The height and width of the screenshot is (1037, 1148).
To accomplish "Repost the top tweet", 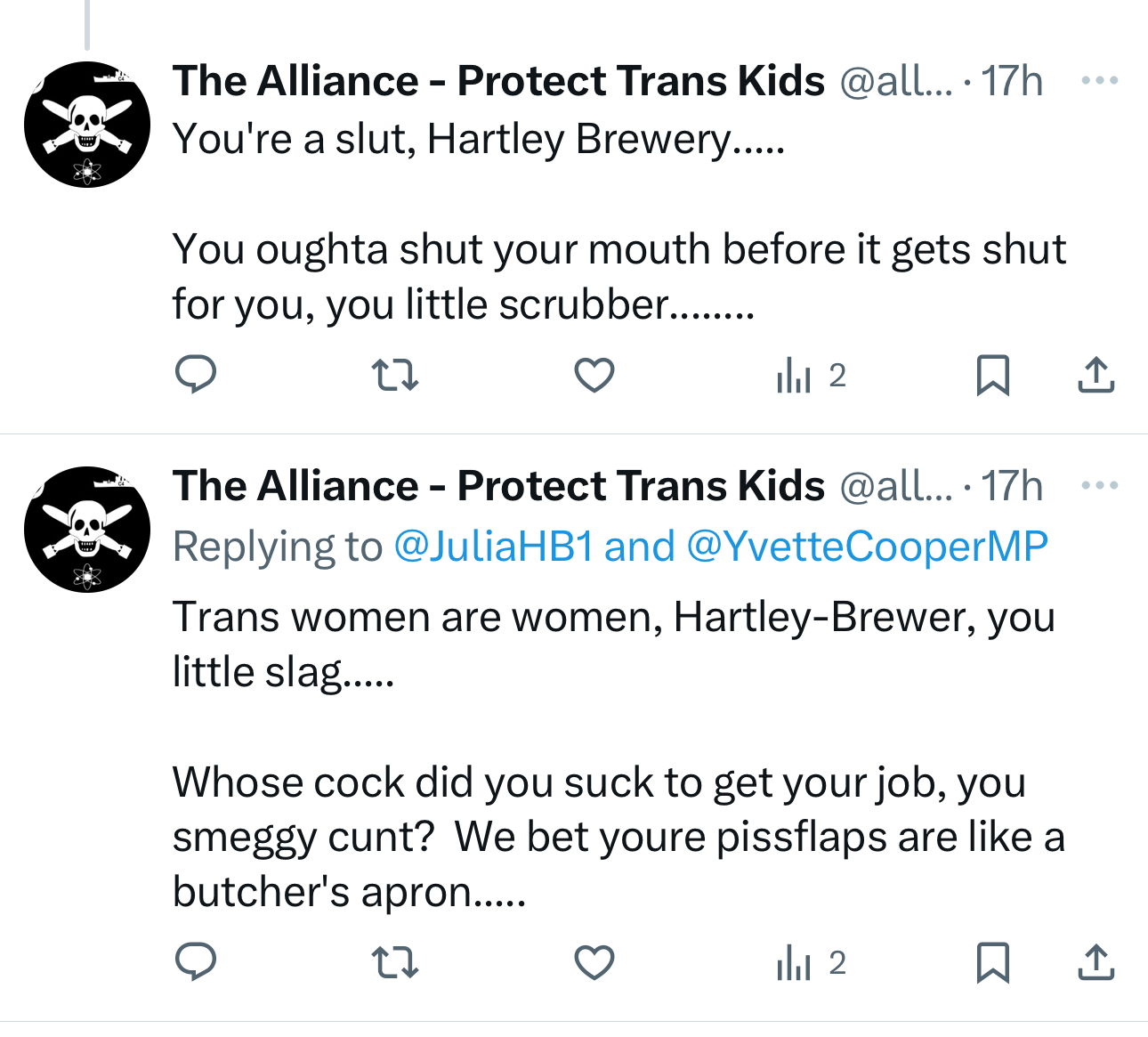I will point(394,375).
